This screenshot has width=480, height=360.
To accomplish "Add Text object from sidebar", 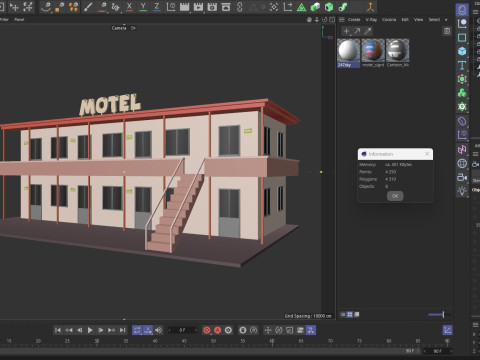I will tap(462, 65).
